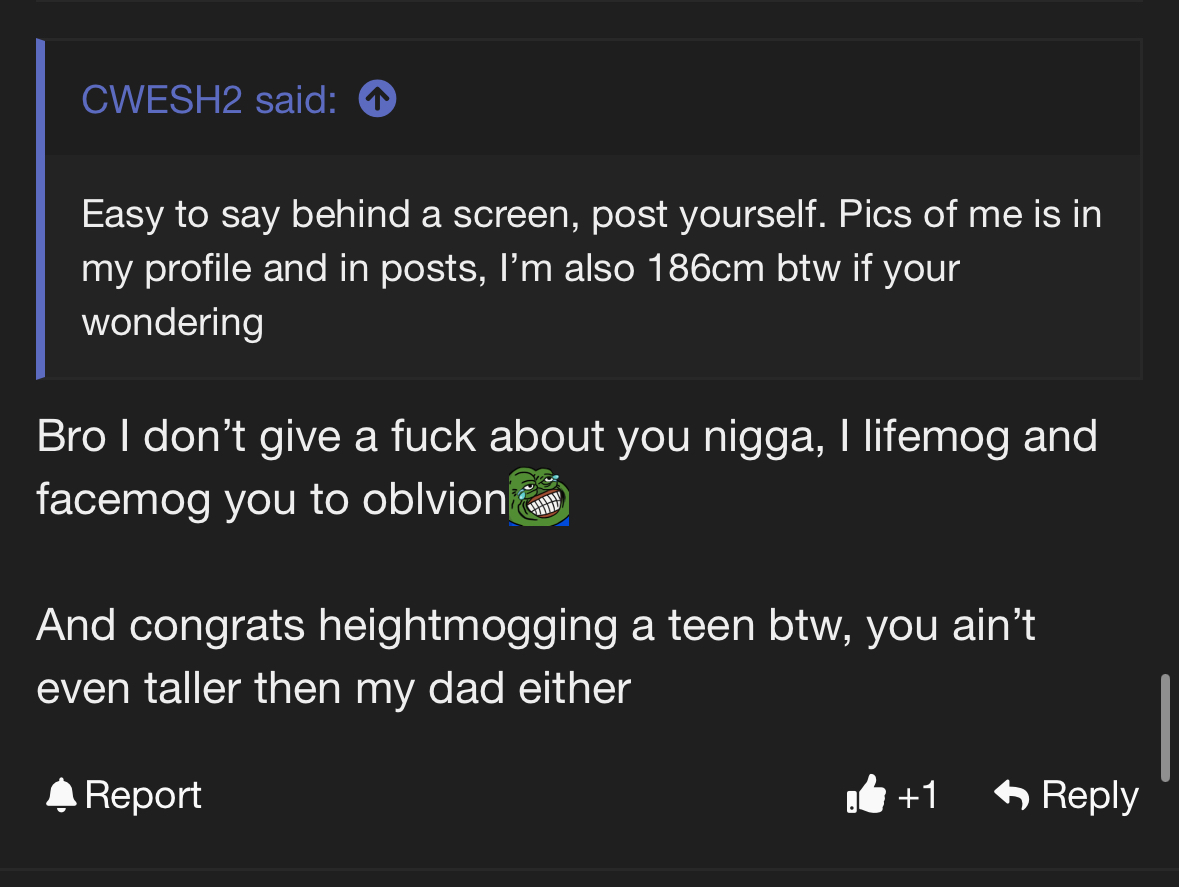Click the quoted text starting 'Easy to say'

click(590, 214)
